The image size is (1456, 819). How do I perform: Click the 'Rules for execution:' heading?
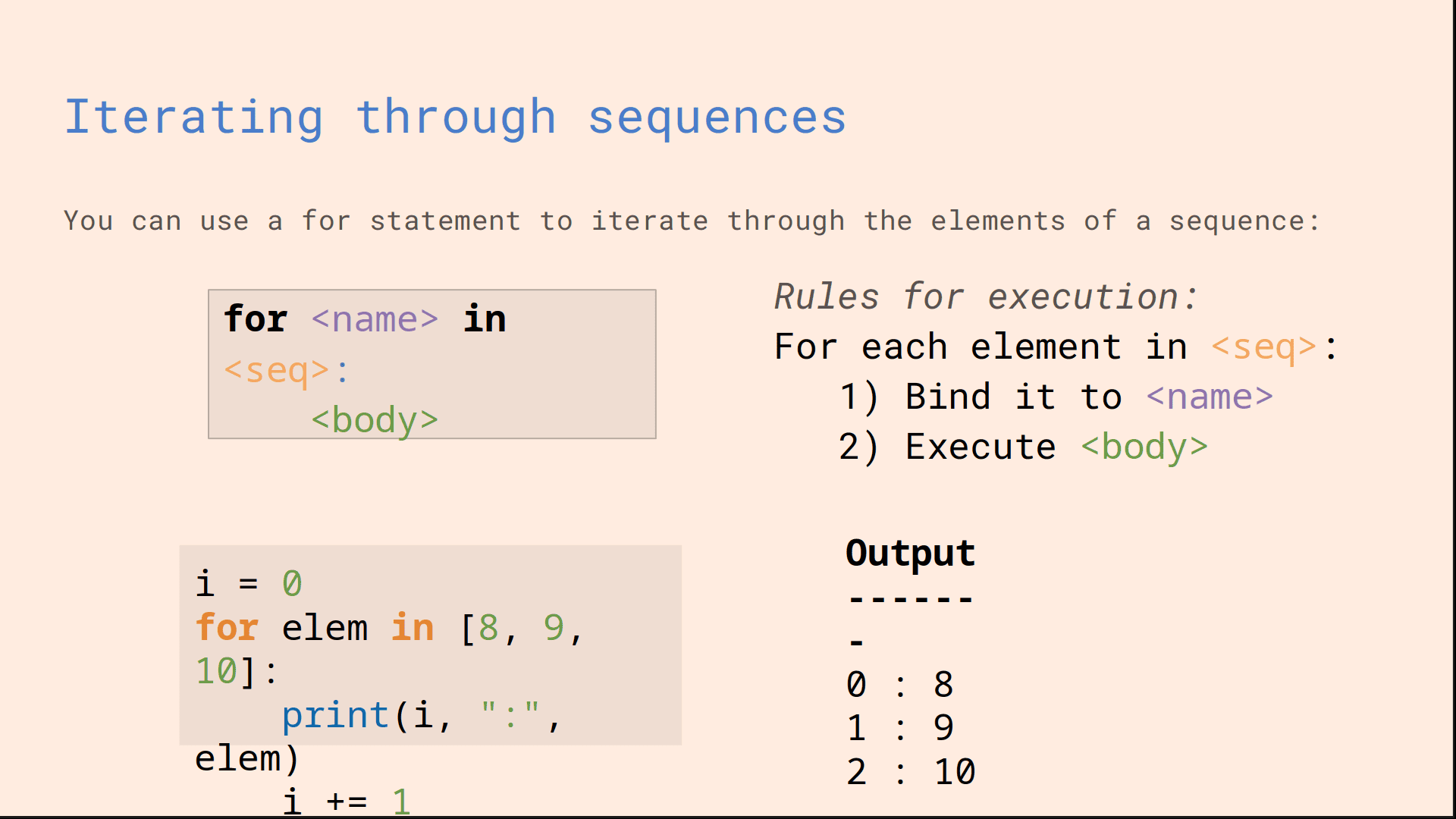pos(986,297)
